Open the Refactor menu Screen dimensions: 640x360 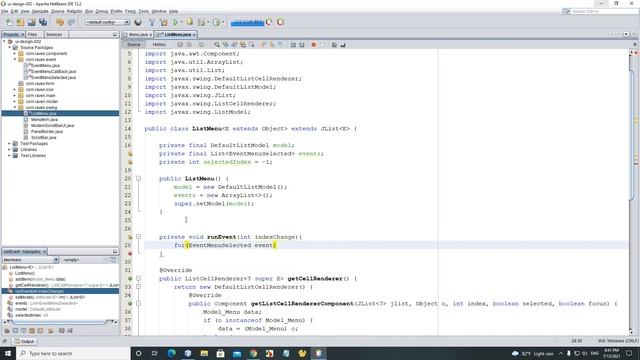[74, 11]
